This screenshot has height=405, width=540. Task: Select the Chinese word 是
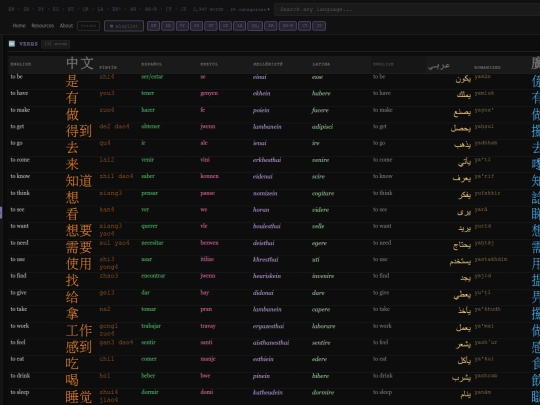point(72,81)
